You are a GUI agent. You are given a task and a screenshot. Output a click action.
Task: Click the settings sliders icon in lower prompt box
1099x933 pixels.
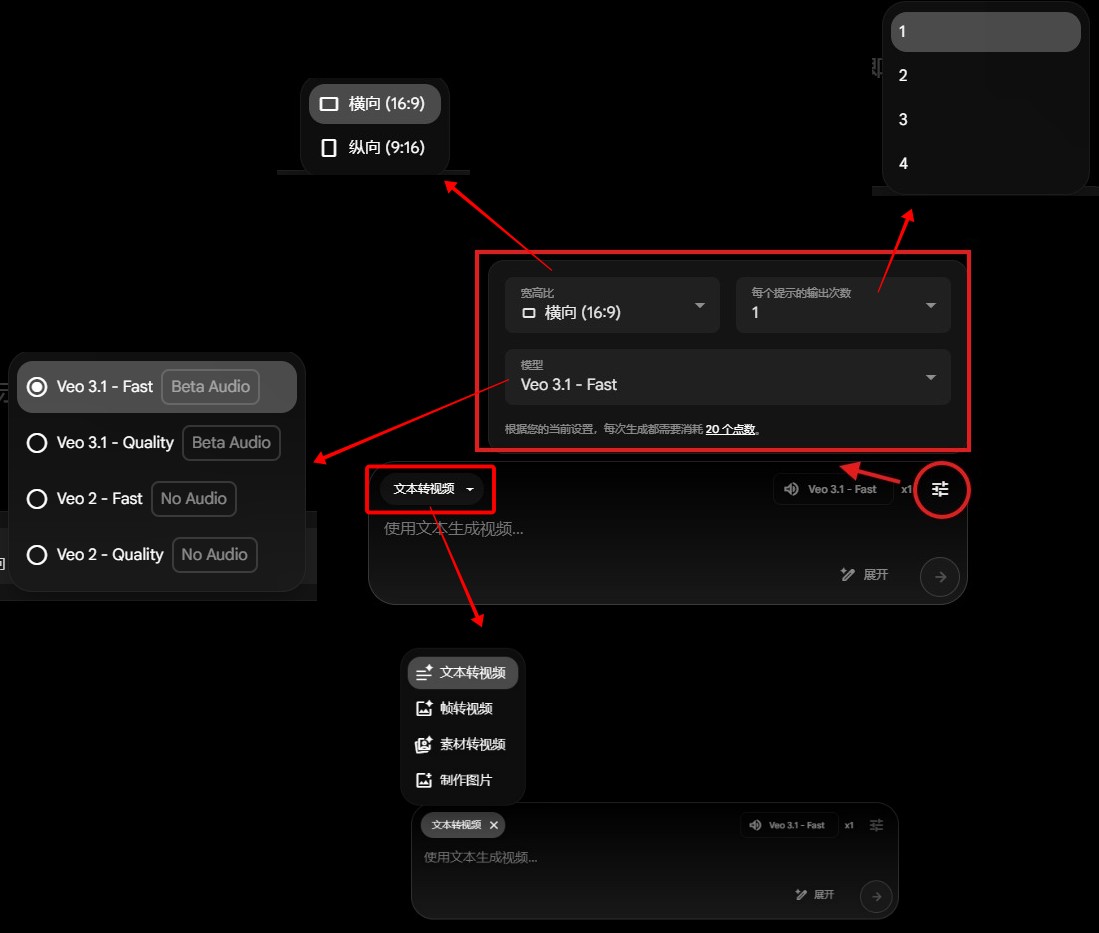pos(876,825)
